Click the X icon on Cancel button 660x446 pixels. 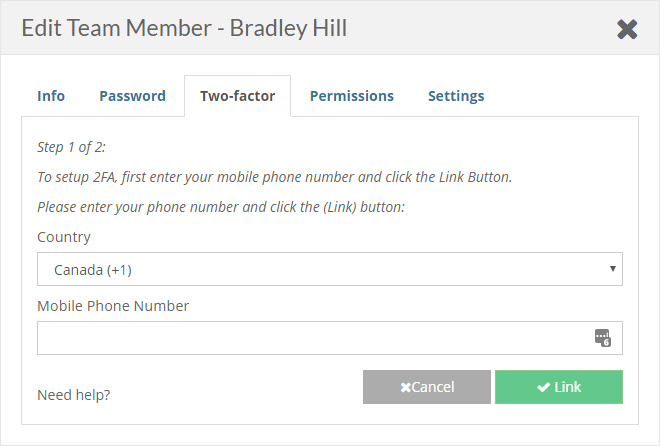(x=406, y=387)
